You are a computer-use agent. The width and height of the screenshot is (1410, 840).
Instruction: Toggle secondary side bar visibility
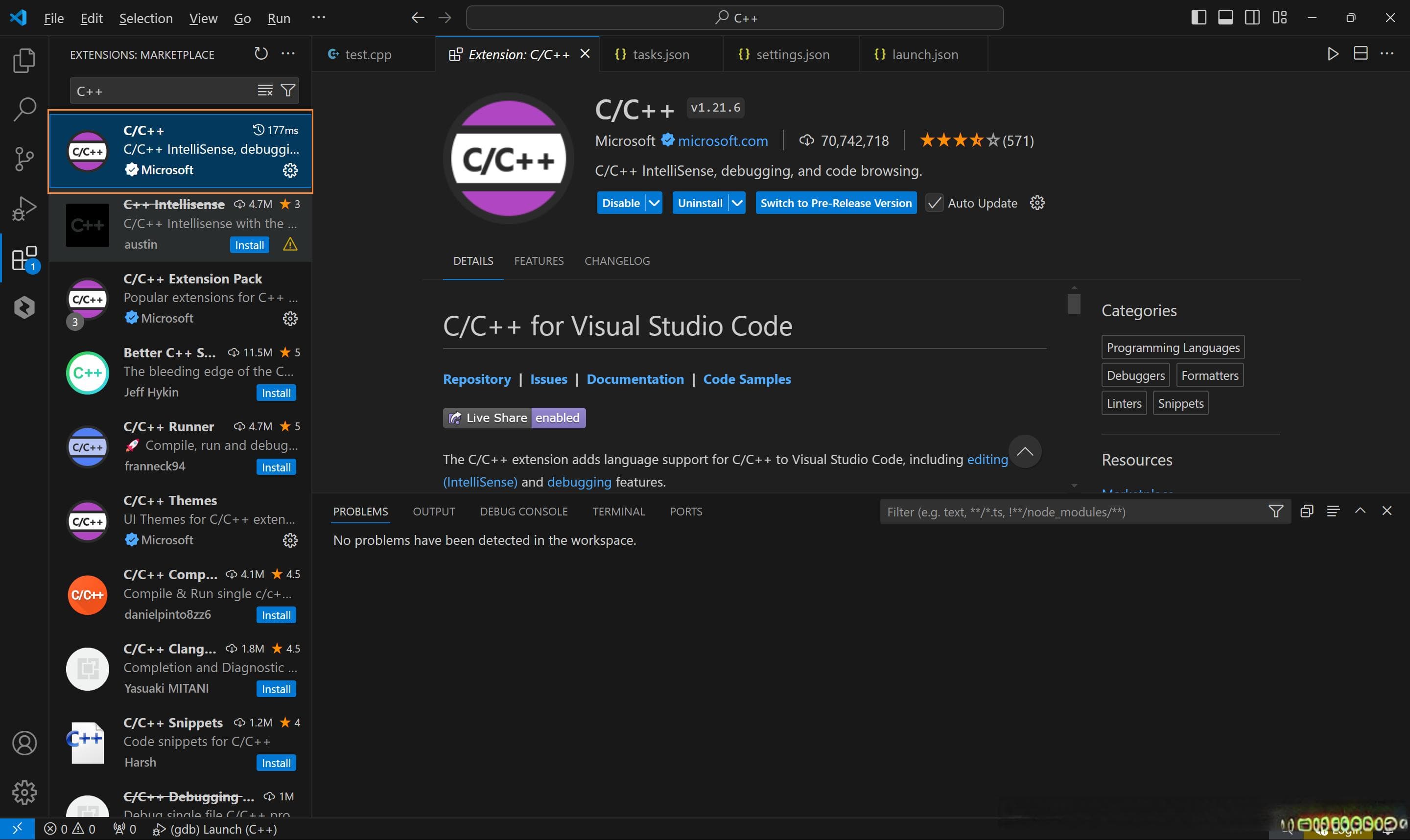1253,18
